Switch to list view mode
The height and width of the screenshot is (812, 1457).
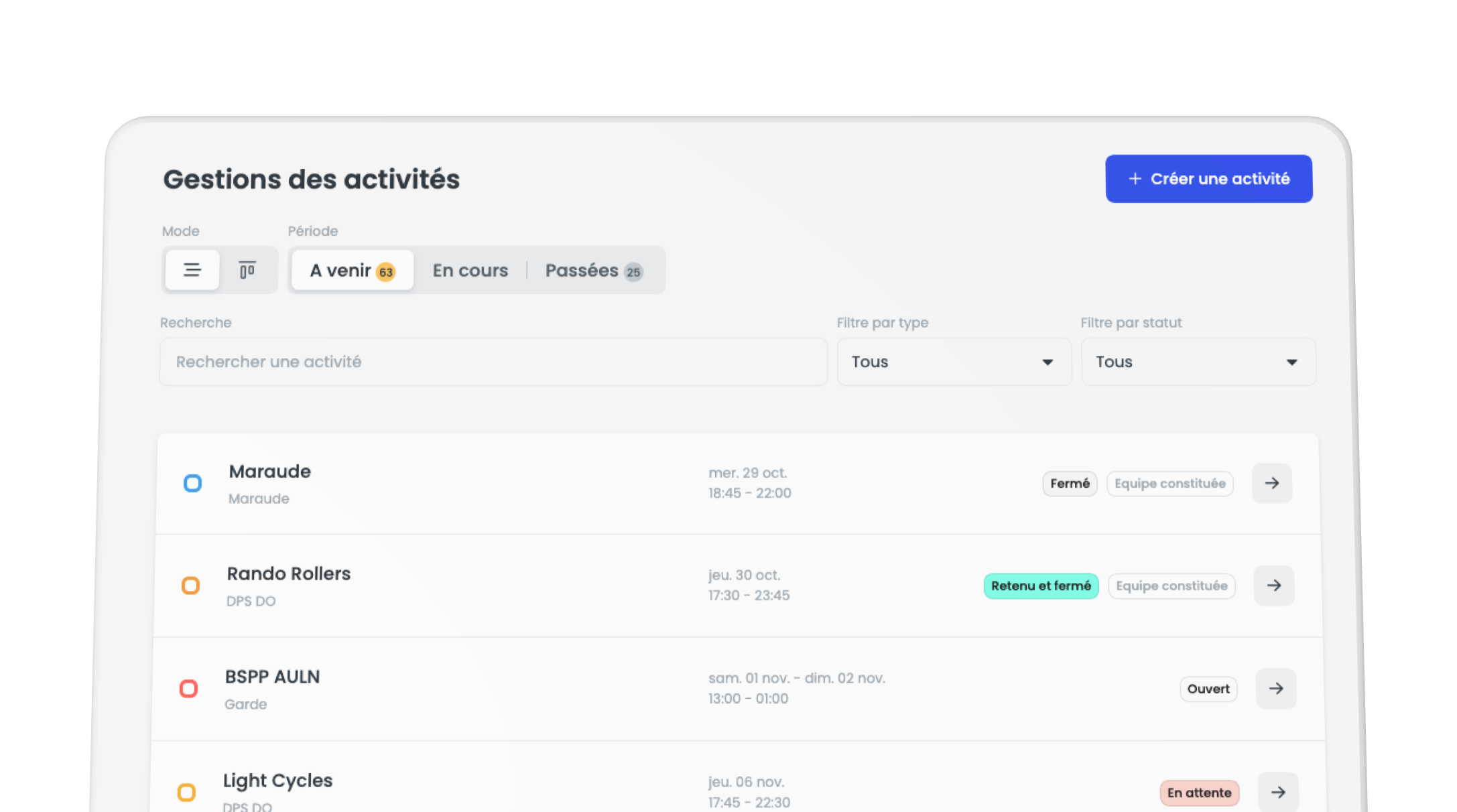point(192,270)
